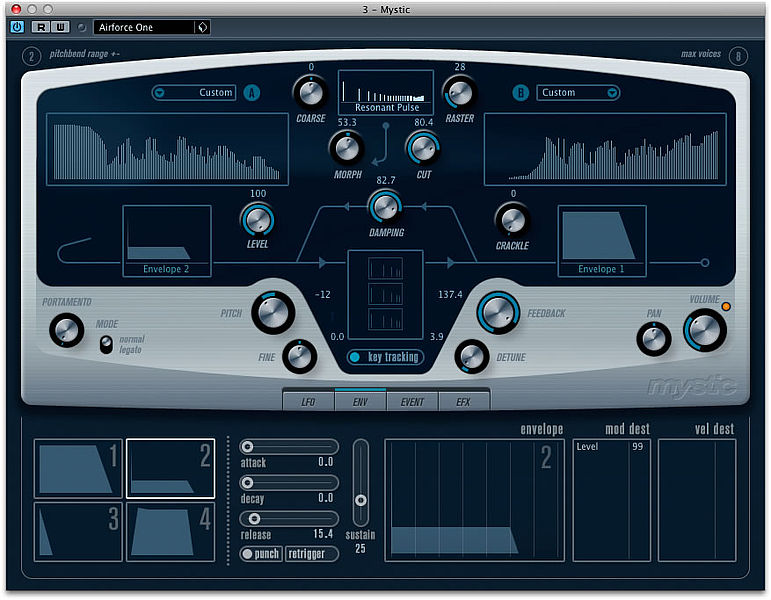Open the Airforce One preset field
The width and height of the screenshot is (771, 600).
144,28
